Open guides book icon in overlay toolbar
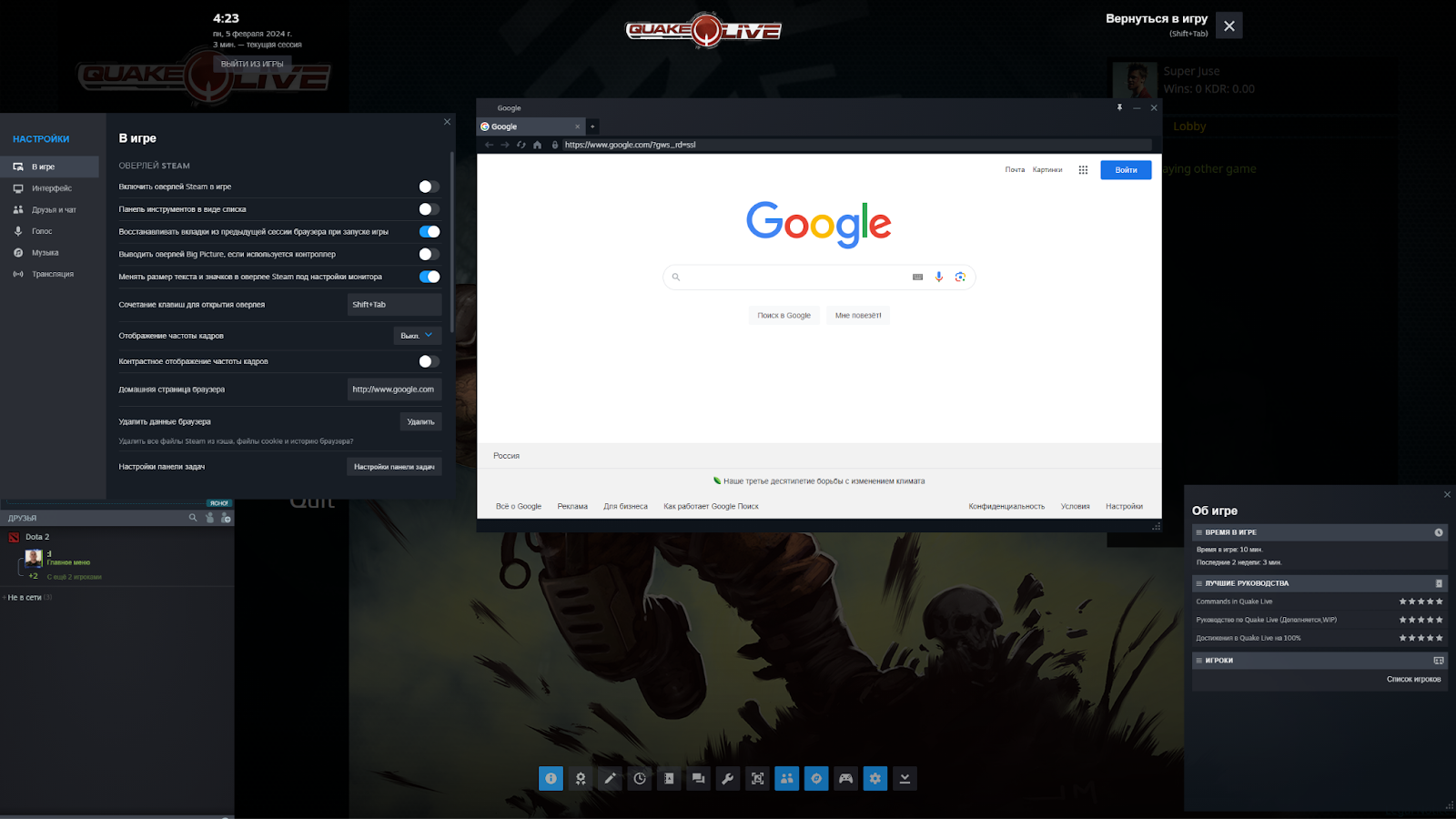This screenshot has height=819, width=1456. [x=669, y=778]
